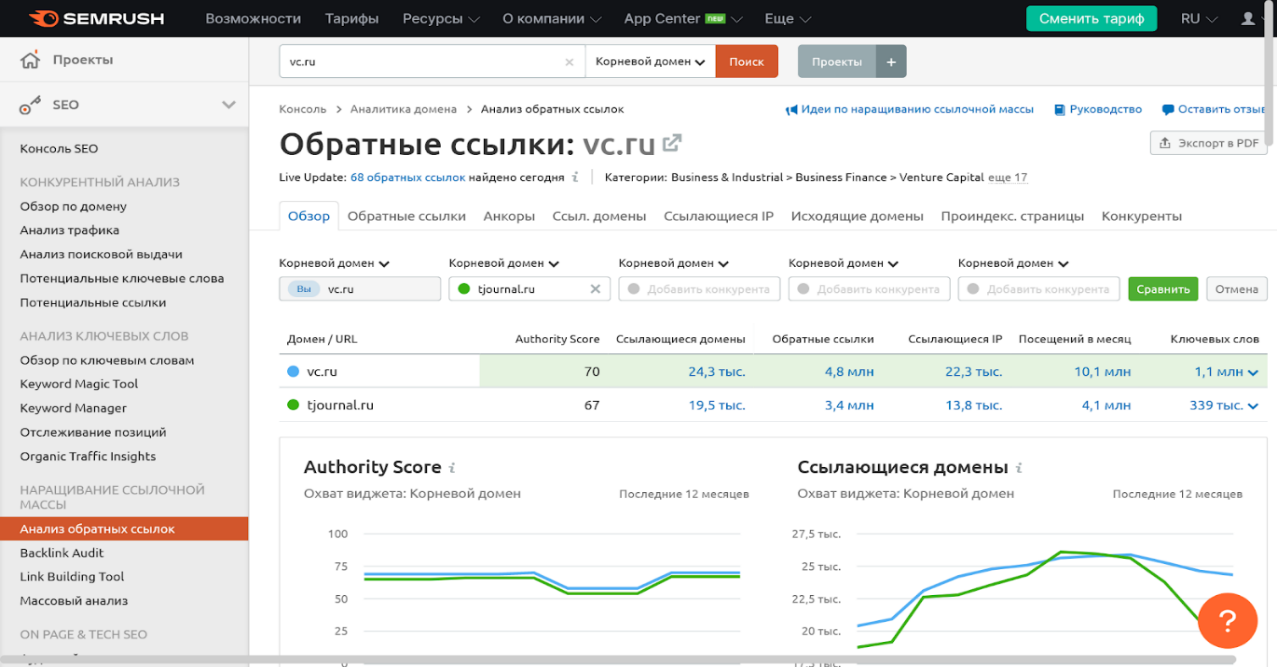Open the О компании dropdown
The image size is (1277, 667).
[552, 19]
